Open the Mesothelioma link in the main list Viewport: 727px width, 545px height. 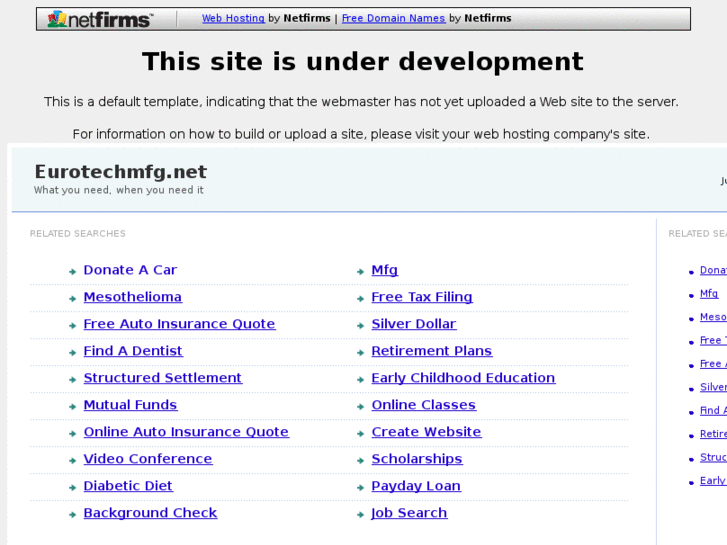133,297
